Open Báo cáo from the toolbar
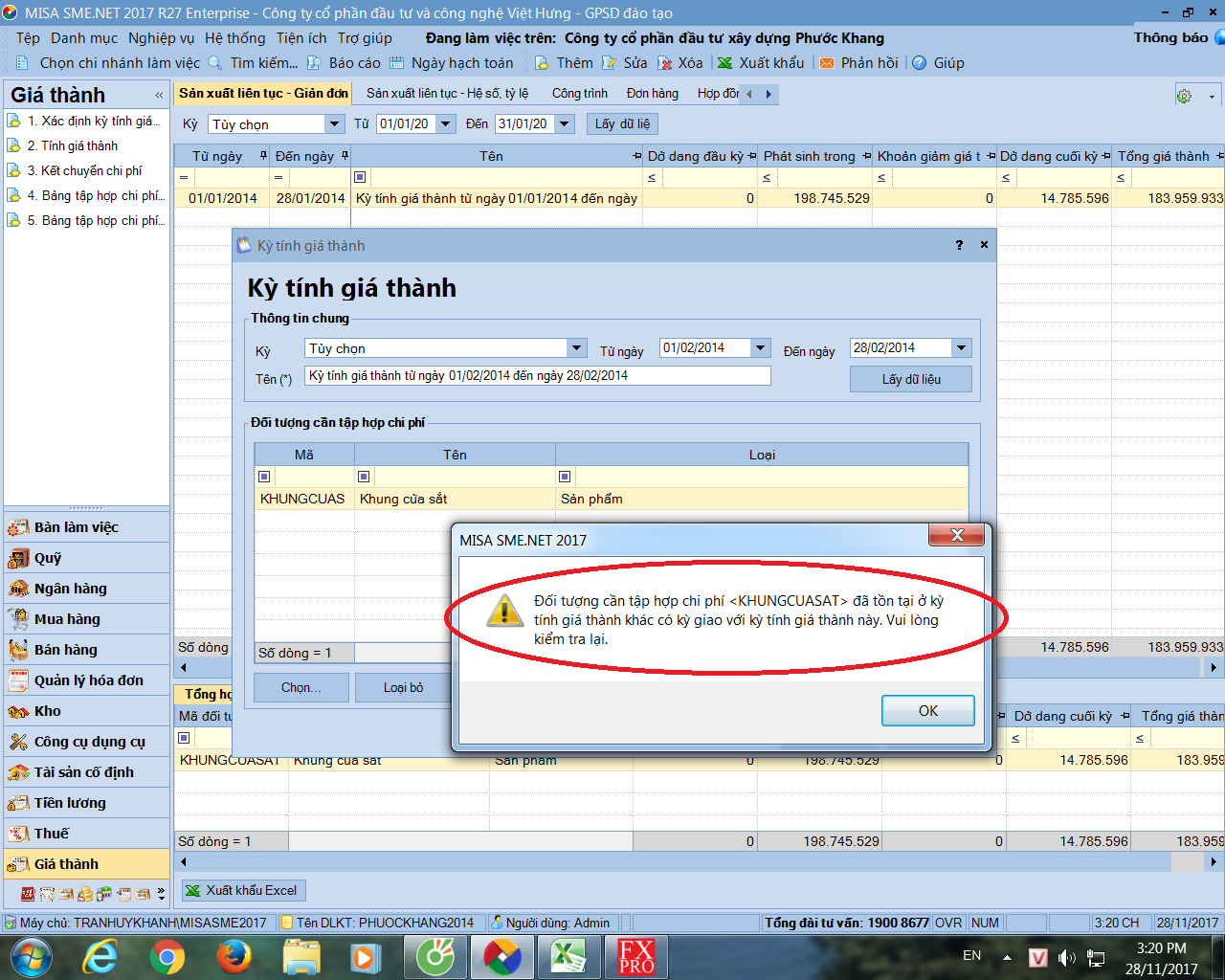The height and width of the screenshot is (980, 1225). (x=343, y=63)
